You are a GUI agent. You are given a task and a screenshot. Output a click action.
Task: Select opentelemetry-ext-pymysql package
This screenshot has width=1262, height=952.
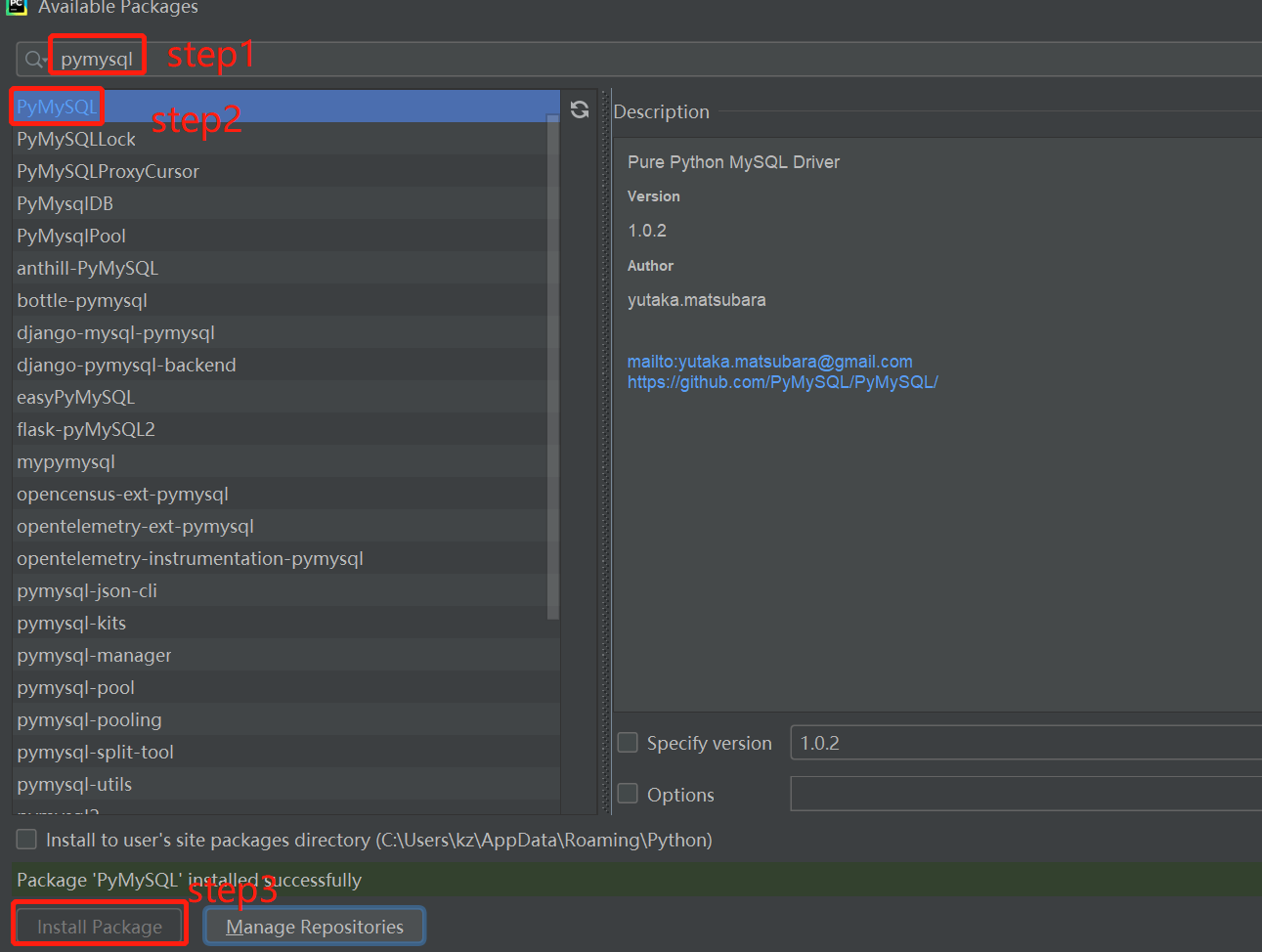[285, 526]
